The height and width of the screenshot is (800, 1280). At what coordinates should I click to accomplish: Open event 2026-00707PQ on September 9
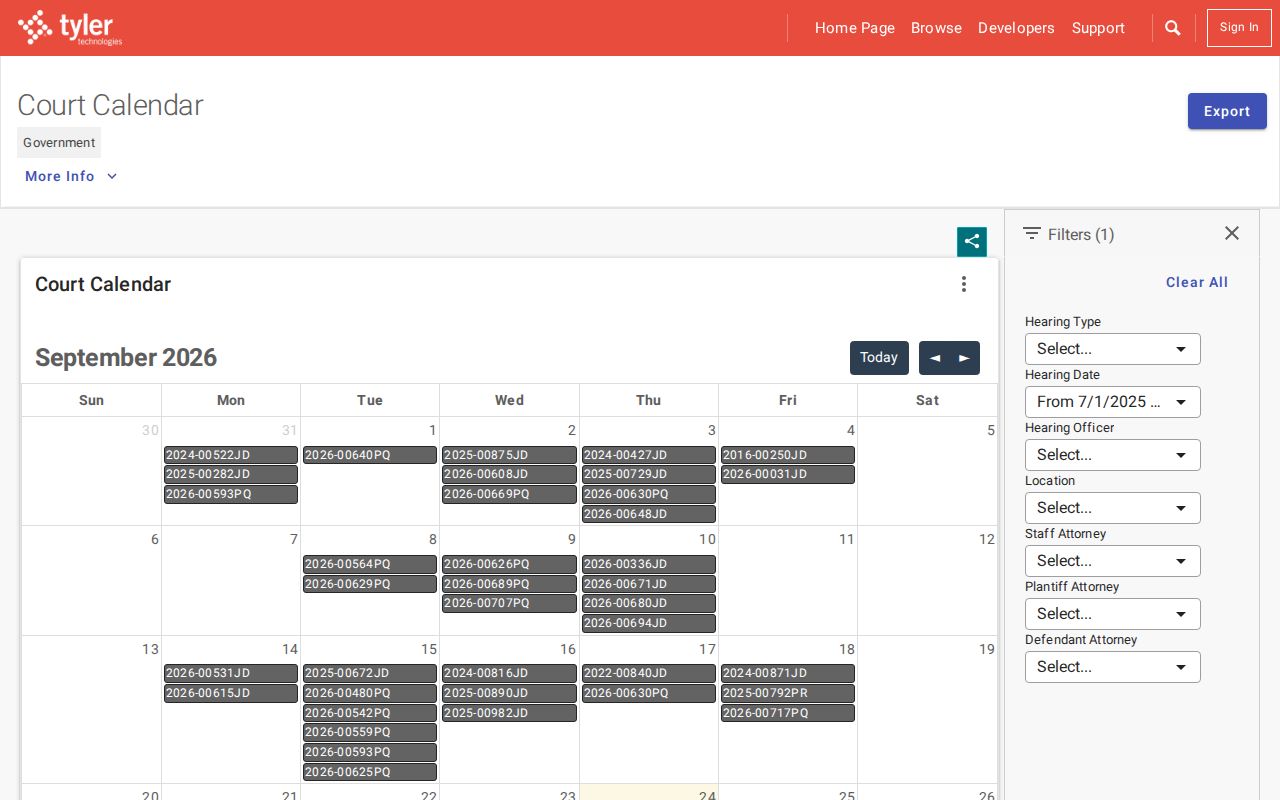pos(509,603)
